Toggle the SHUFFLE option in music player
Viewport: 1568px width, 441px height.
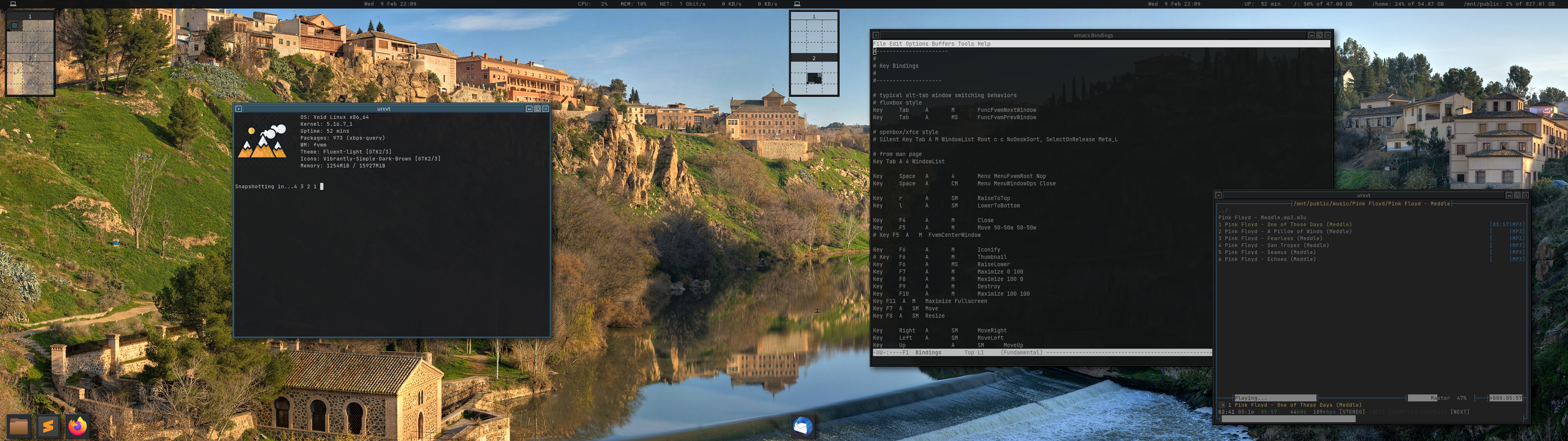pyautogui.click(x=1403, y=412)
